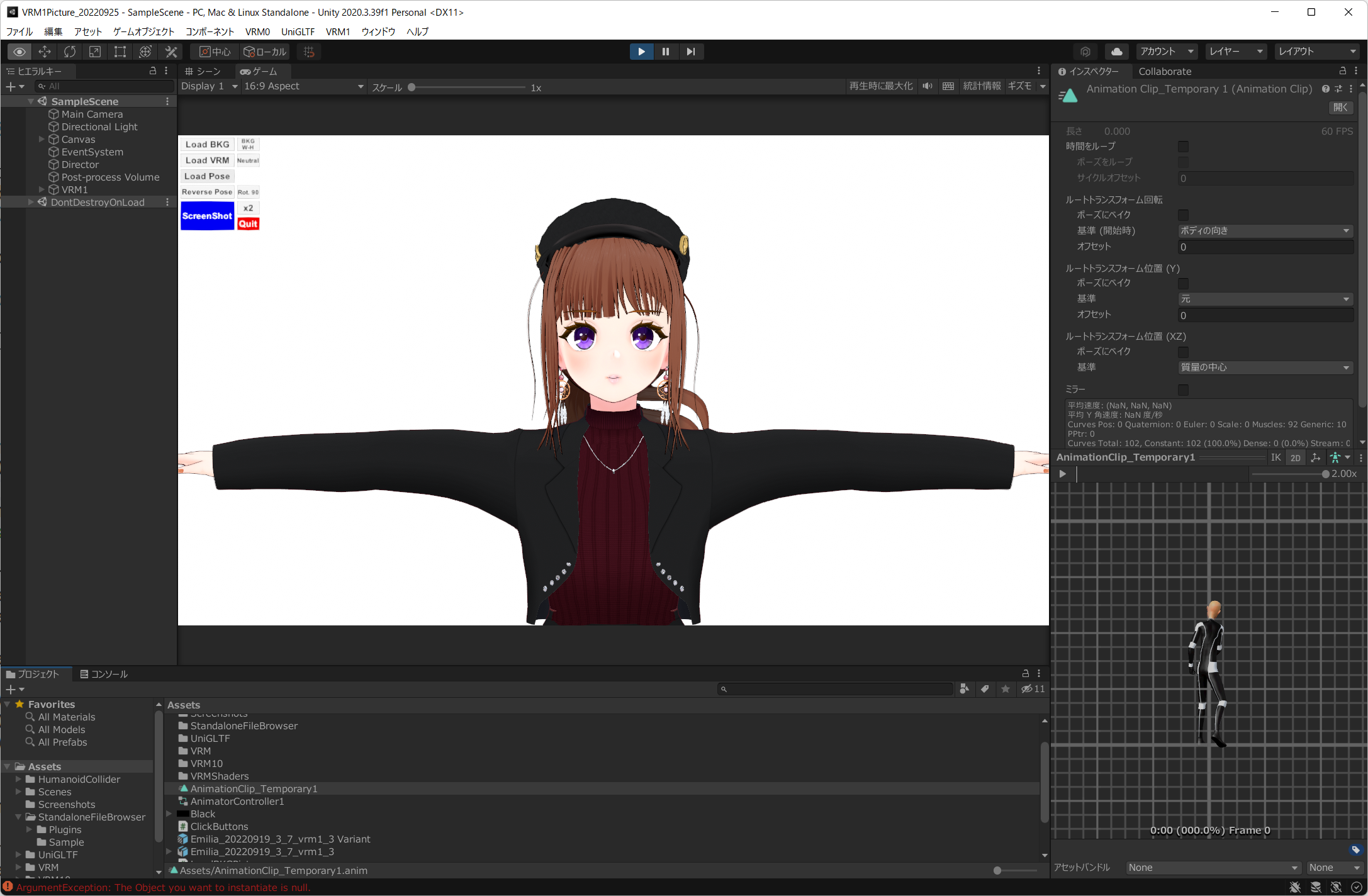
Task: Toggle 時間をループ checkbox
Action: click(1184, 147)
